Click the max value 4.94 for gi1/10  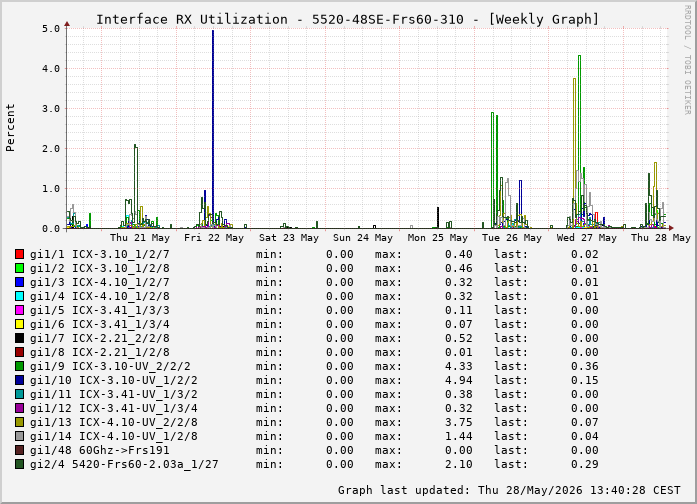click(x=459, y=380)
